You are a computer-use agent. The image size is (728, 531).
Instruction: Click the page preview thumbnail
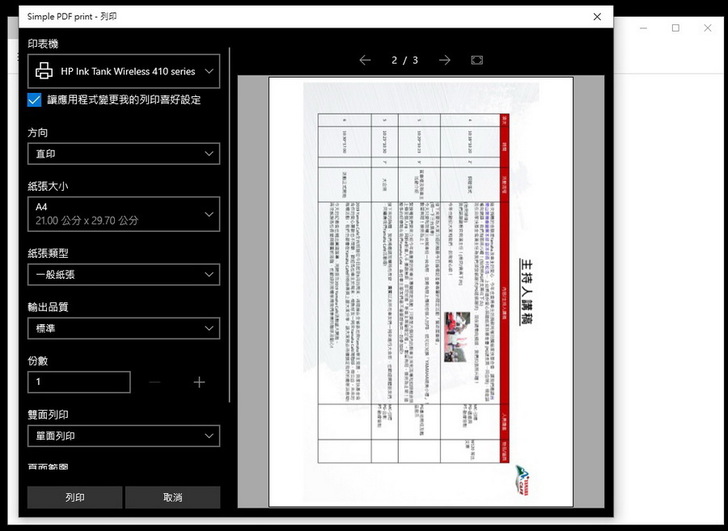421,292
